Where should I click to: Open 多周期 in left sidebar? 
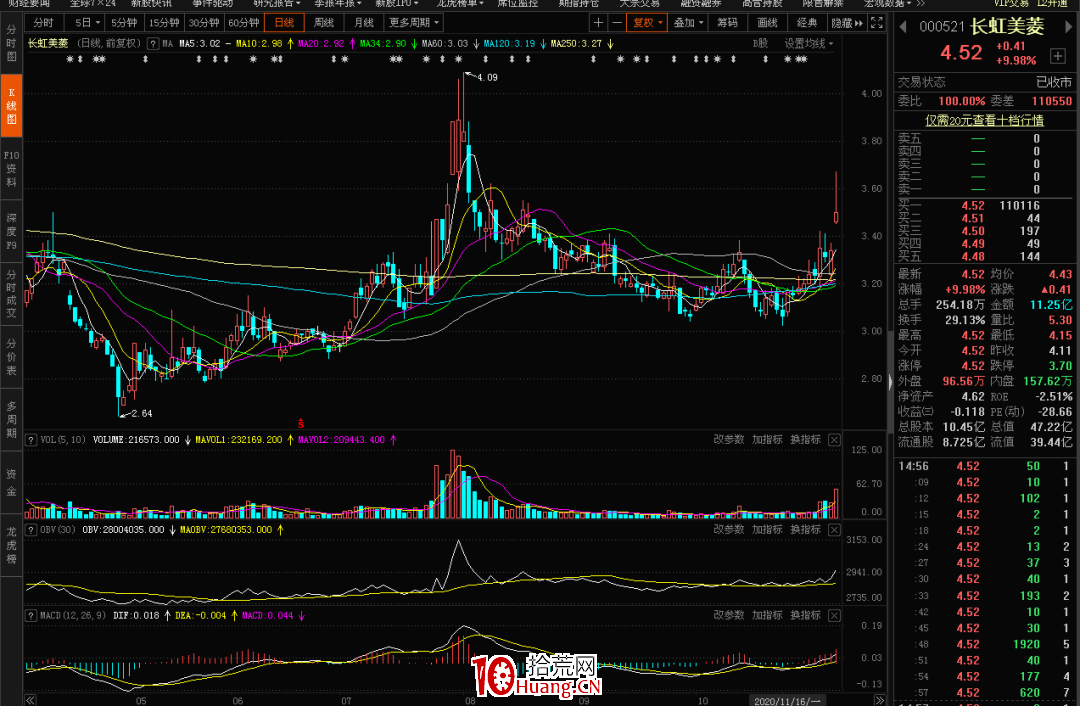11,419
